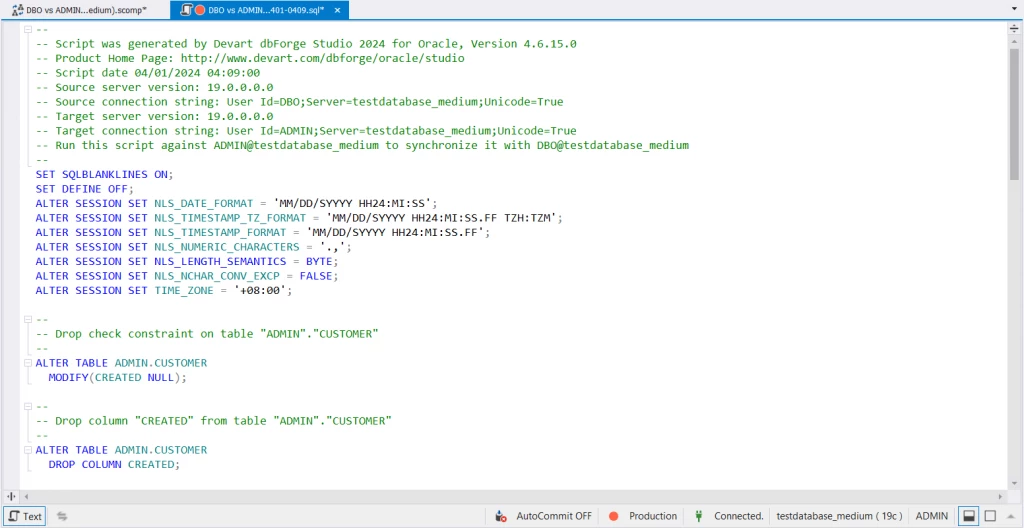
Task: Toggle the single pane layout icon
Action: (x=990, y=516)
